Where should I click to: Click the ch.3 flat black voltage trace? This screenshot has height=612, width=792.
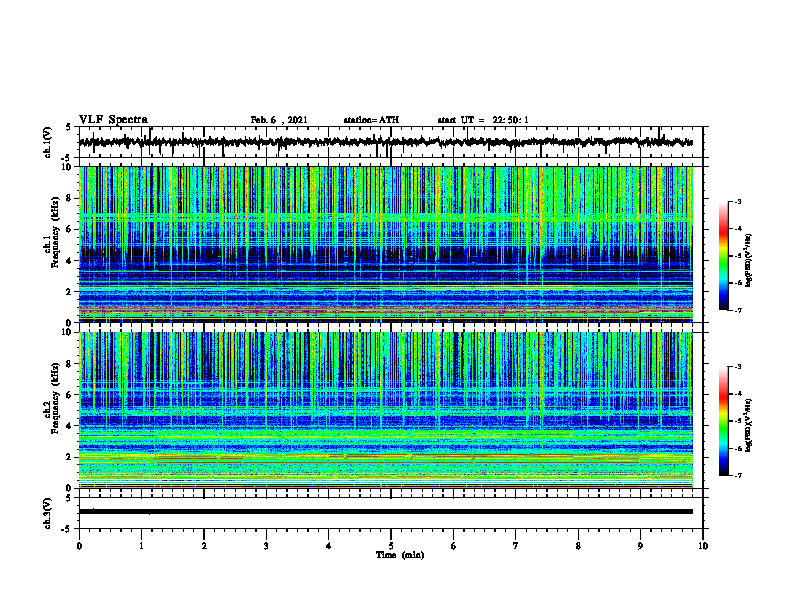(385, 512)
